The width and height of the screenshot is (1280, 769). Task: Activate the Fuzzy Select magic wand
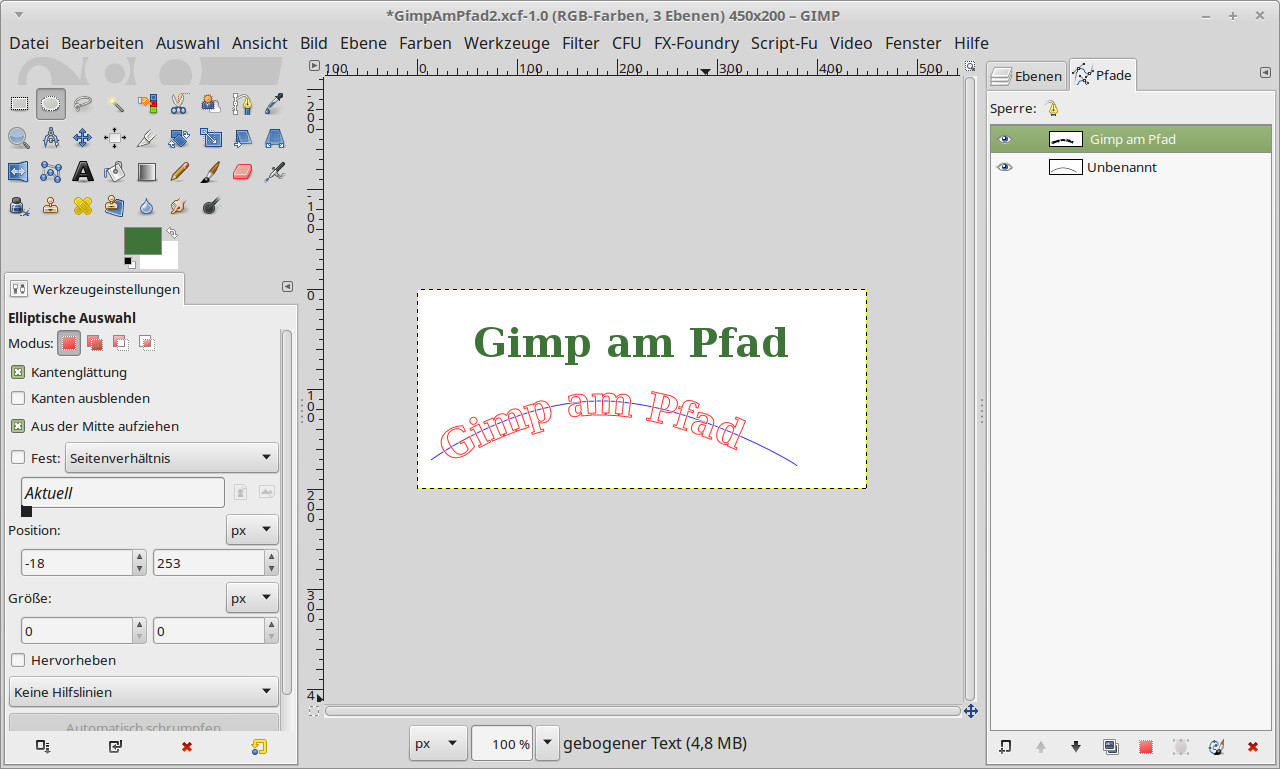(115, 103)
